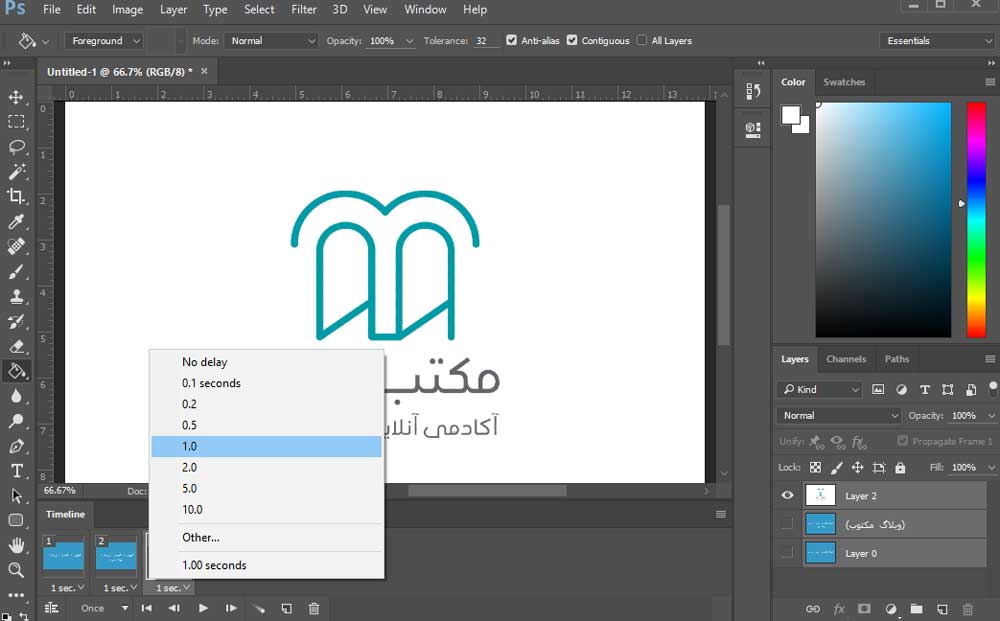Hide Layer 2 using its eye icon

pos(788,495)
